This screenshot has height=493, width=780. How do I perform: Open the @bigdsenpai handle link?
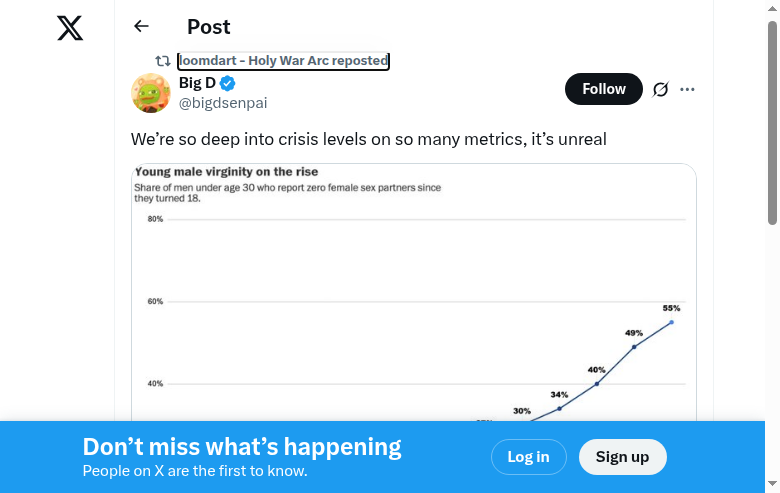223,103
